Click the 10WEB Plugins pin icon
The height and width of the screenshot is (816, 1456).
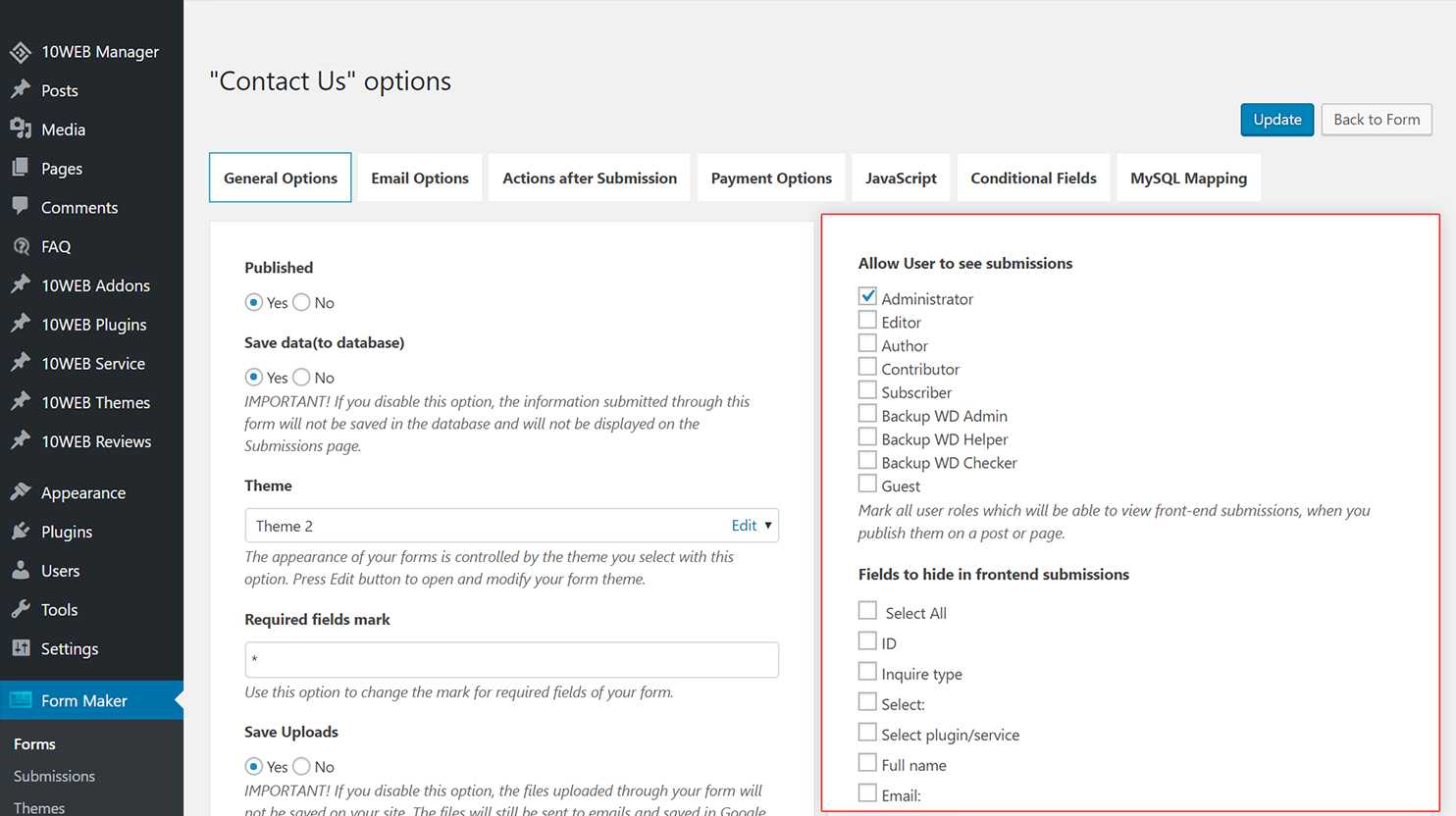(21, 324)
